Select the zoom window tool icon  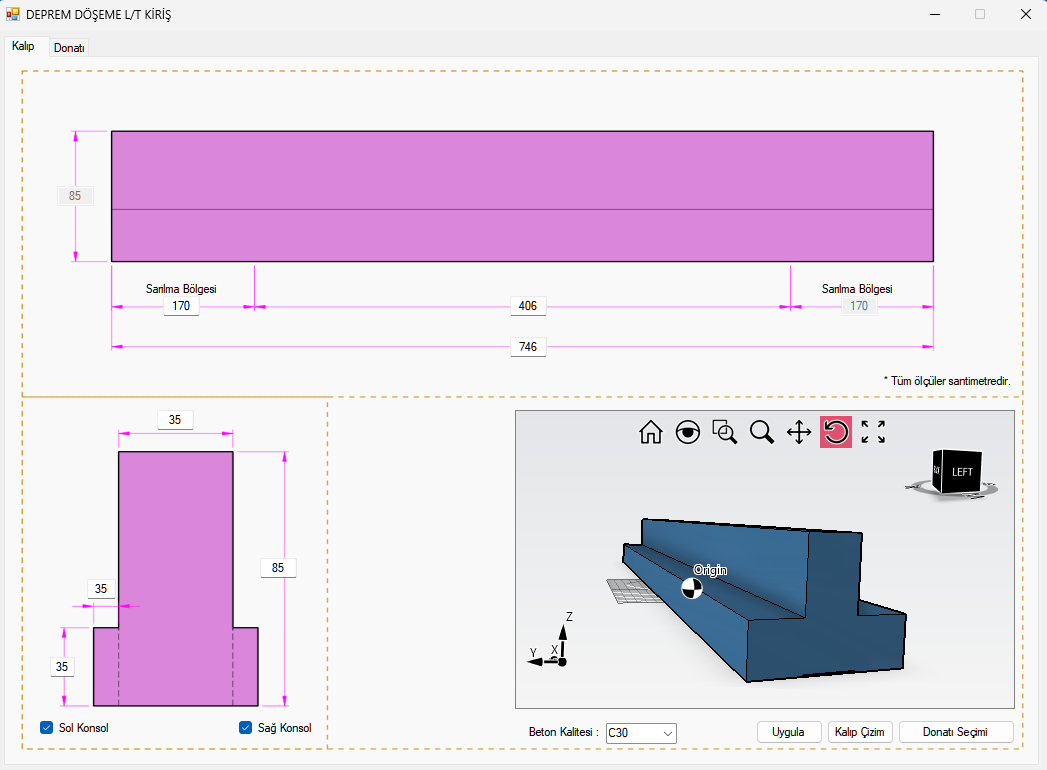coord(725,432)
